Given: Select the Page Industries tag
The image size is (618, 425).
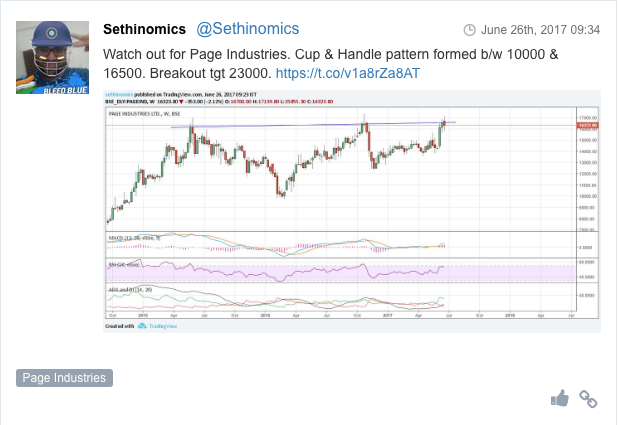Looking at the screenshot, I should (64, 378).
